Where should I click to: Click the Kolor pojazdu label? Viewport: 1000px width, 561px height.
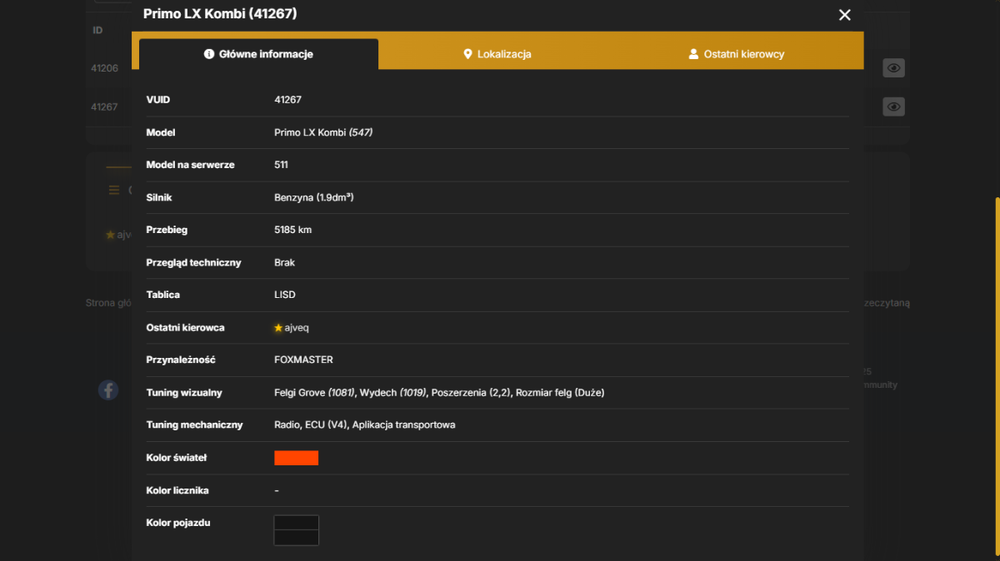pyautogui.click(x=178, y=523)
